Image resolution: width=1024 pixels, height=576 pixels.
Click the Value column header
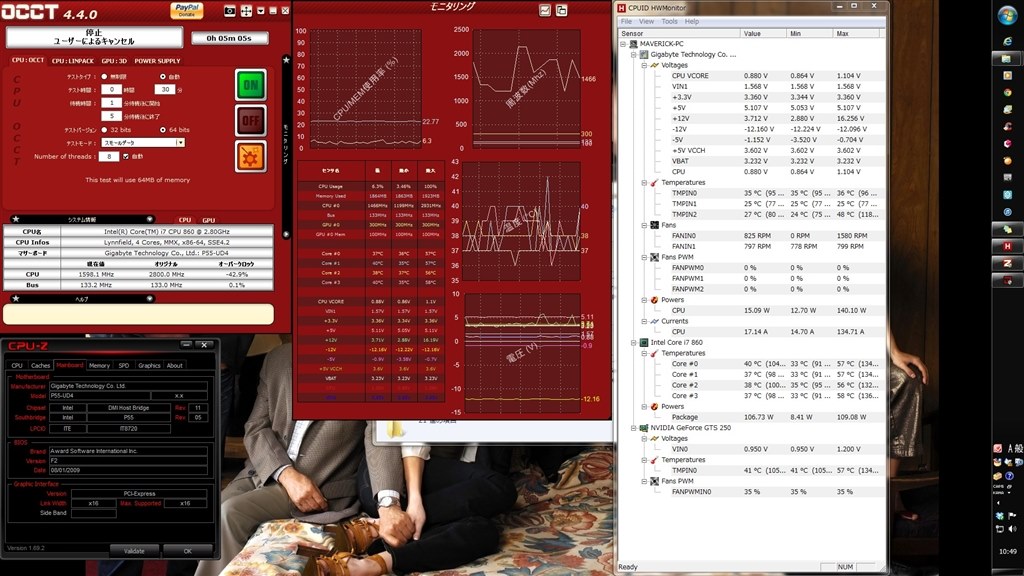point(763,33)
